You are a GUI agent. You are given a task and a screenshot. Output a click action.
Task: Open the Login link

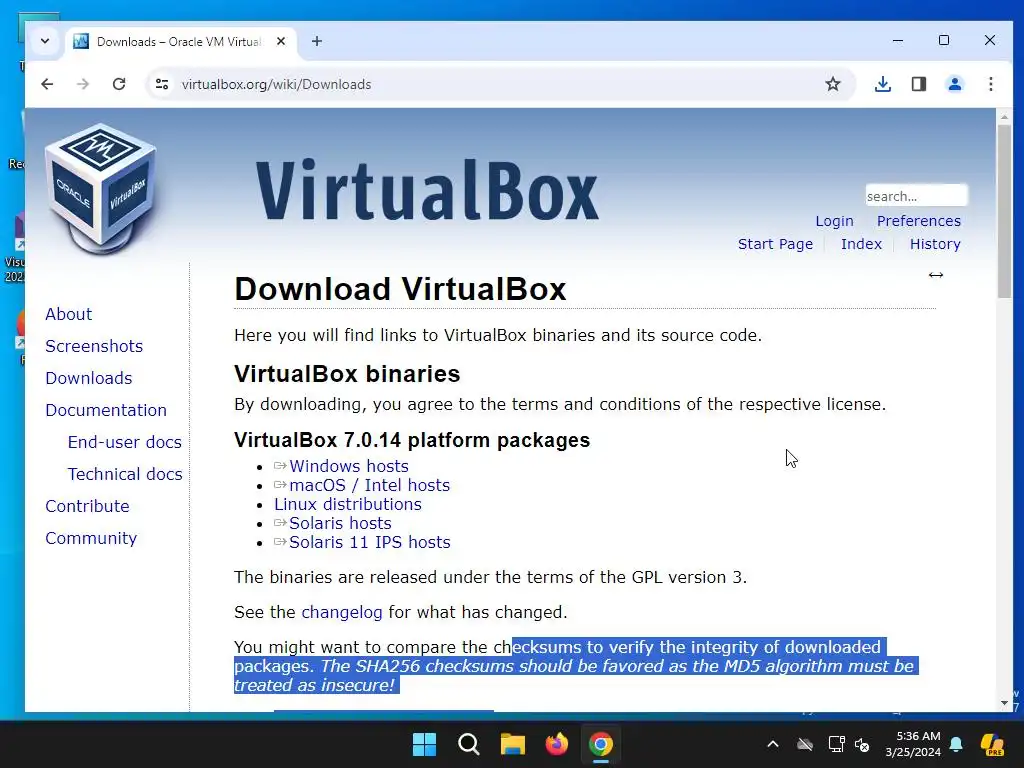[x=834, y=221]
